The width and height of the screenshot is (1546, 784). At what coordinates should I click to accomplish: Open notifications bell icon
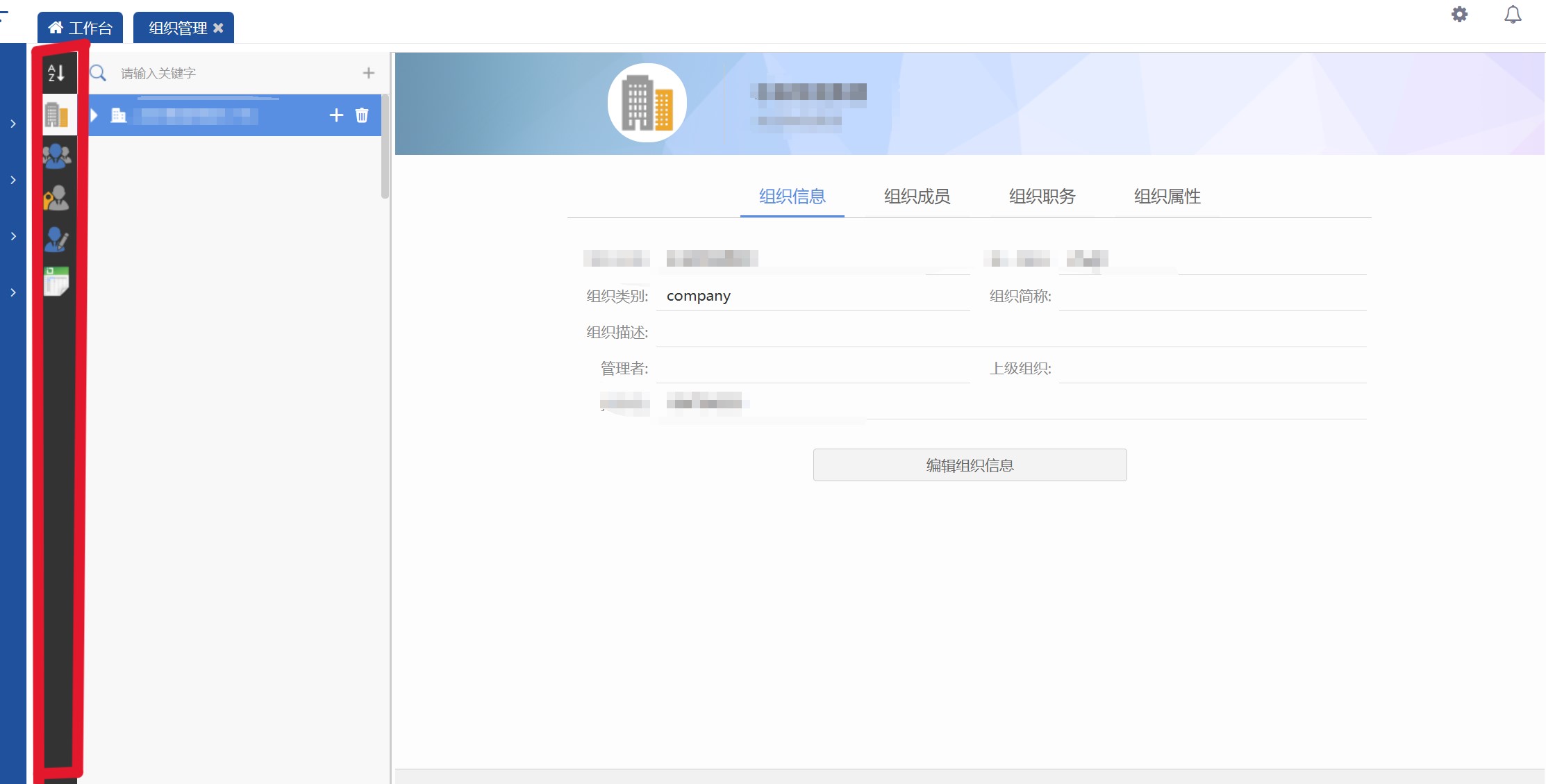(x=1513, y=15)
